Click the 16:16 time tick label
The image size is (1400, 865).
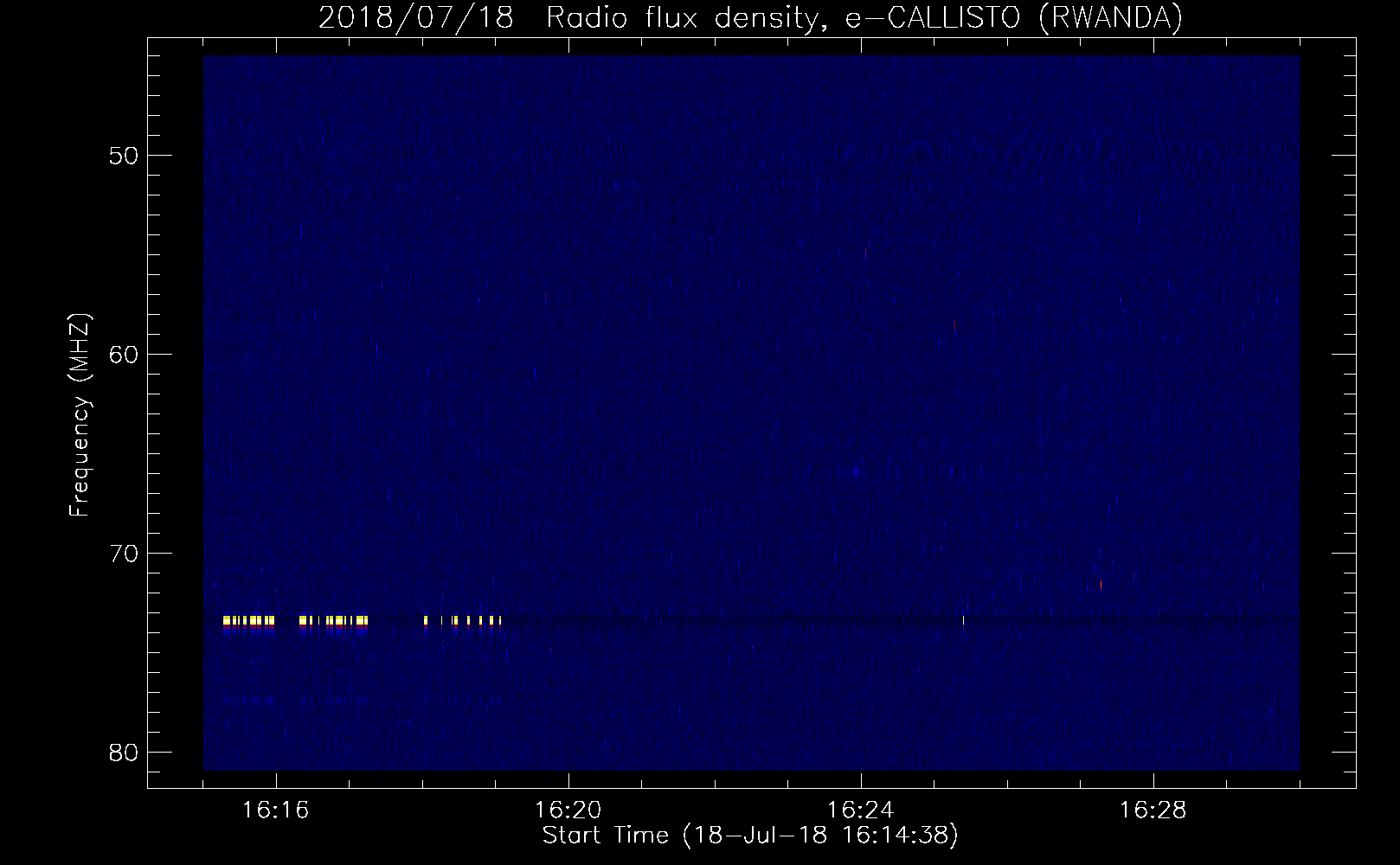(x=276, y=811)
